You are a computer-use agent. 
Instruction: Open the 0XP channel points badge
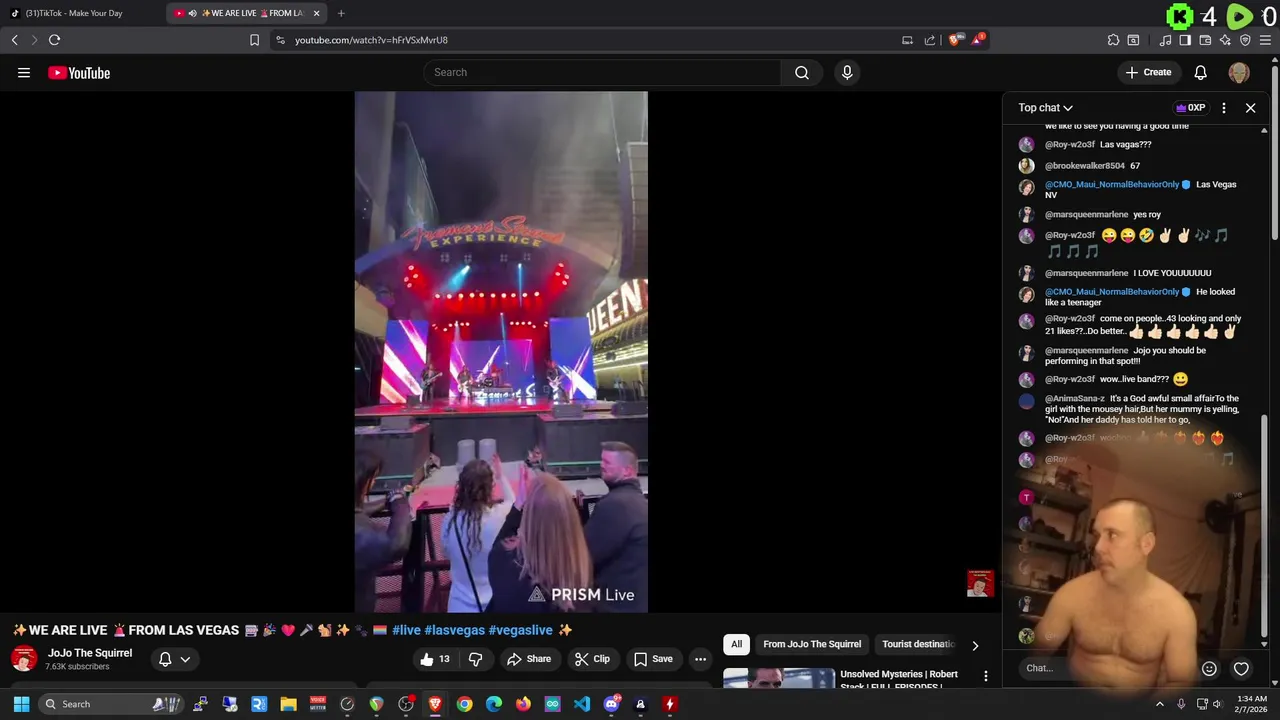click(1190, 108)
